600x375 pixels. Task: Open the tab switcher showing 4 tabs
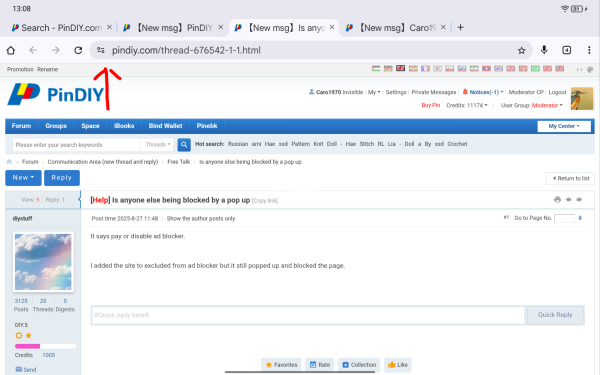pos(567,50)
